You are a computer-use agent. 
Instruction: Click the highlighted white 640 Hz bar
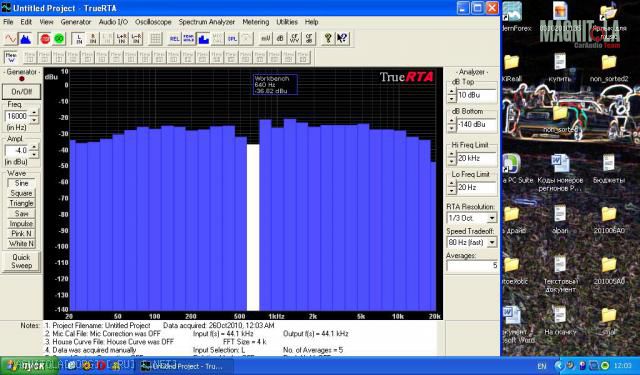tap(253, 227)
